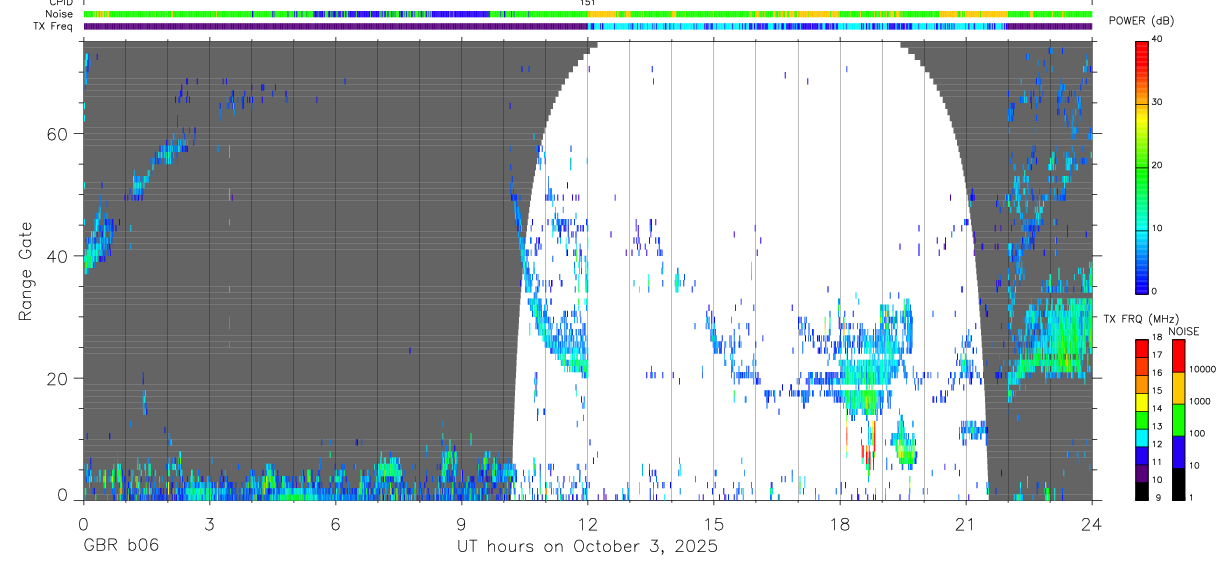Click UT hour tick label 6
This screenshot has width=1228, height=567.
tap(335, 523)
